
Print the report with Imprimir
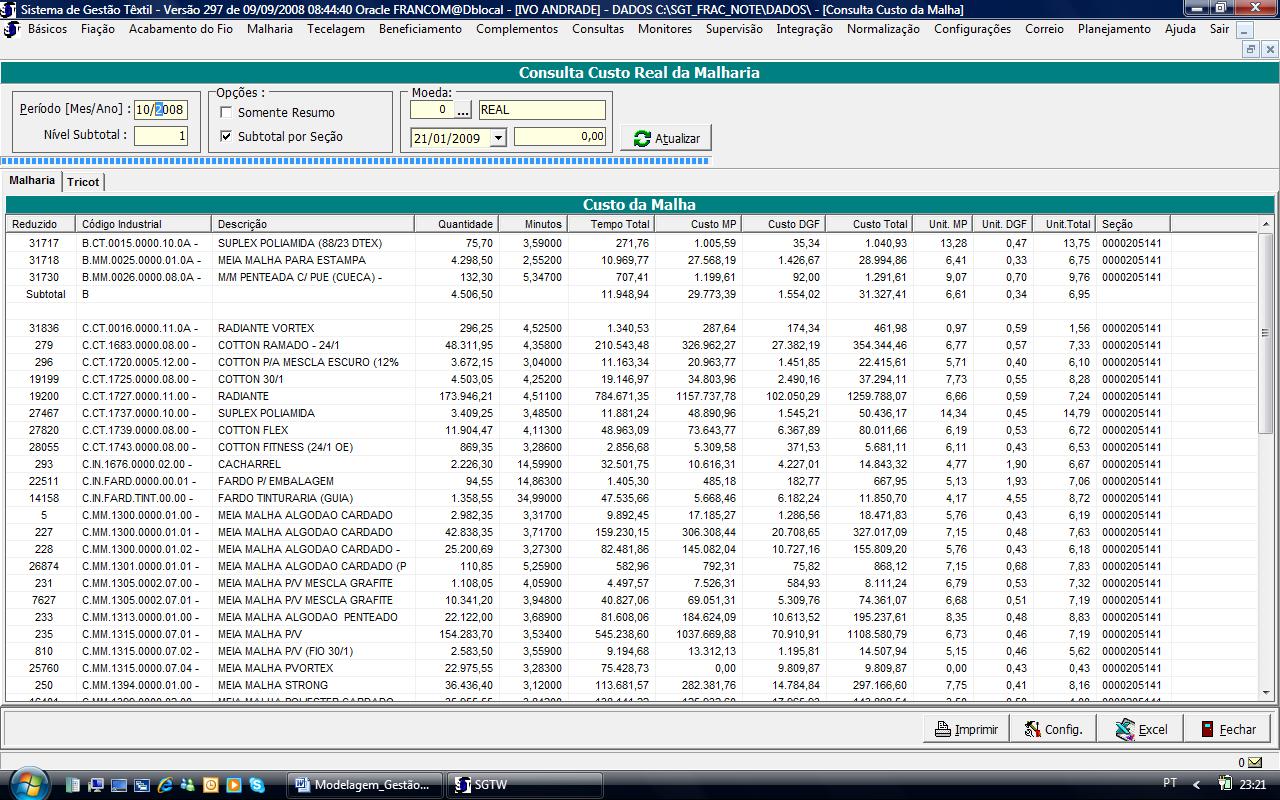(x=966, y=729)
